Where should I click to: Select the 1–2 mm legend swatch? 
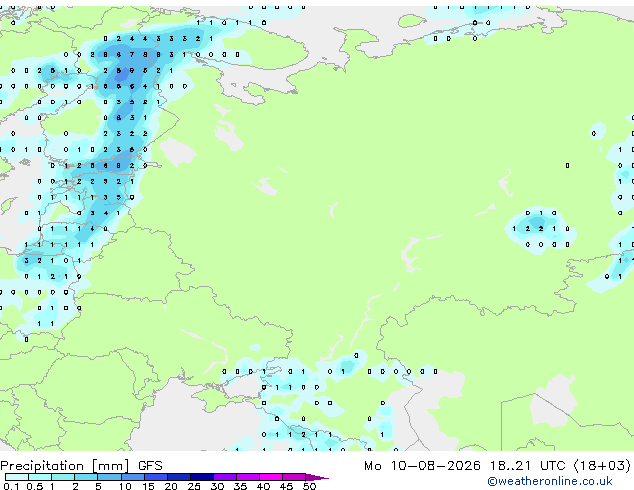point(63,477)
